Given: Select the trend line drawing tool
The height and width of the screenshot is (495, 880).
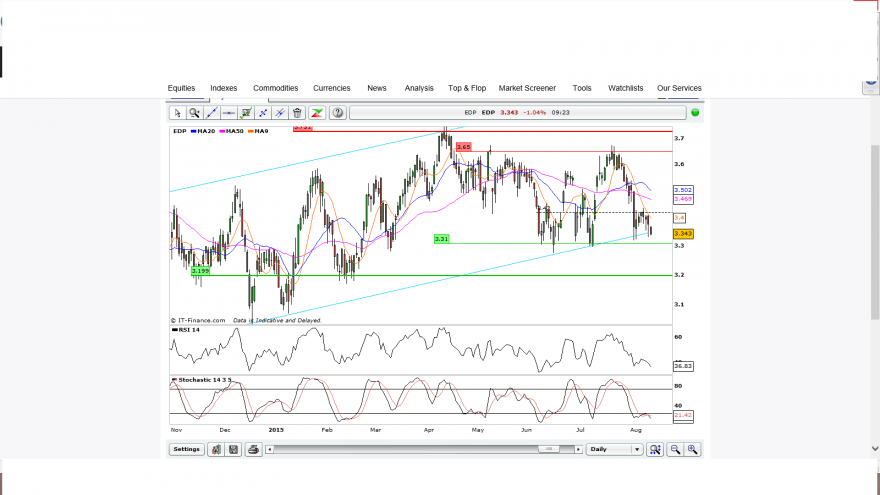Looking at the screenshot, I should click(x=212, y=113).
